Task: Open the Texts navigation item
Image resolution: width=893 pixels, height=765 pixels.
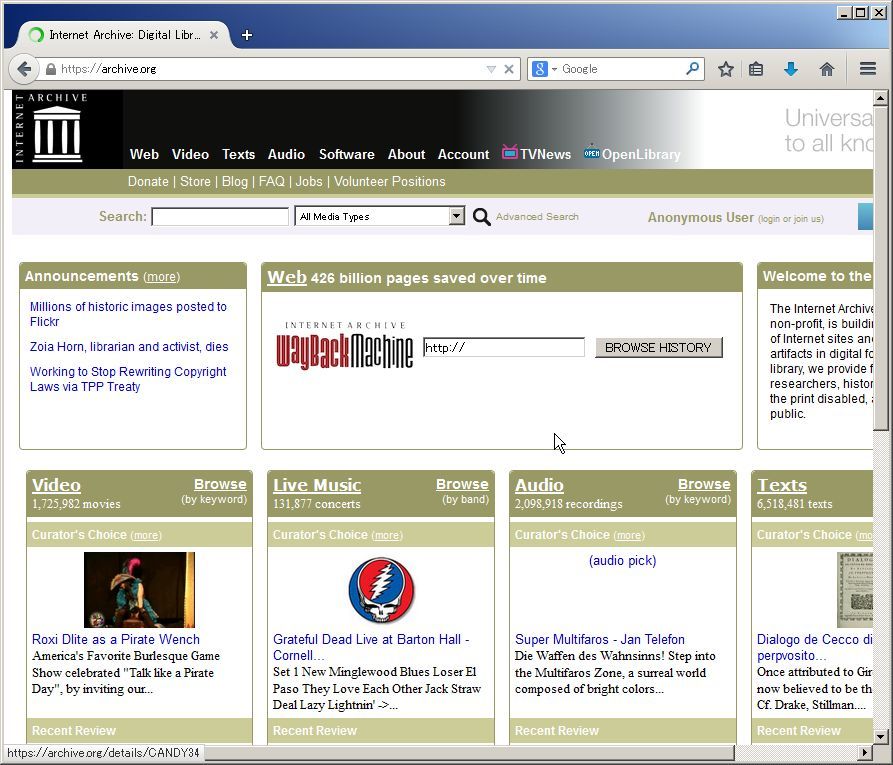Action: pyautogui.click(x=238, y=154)
